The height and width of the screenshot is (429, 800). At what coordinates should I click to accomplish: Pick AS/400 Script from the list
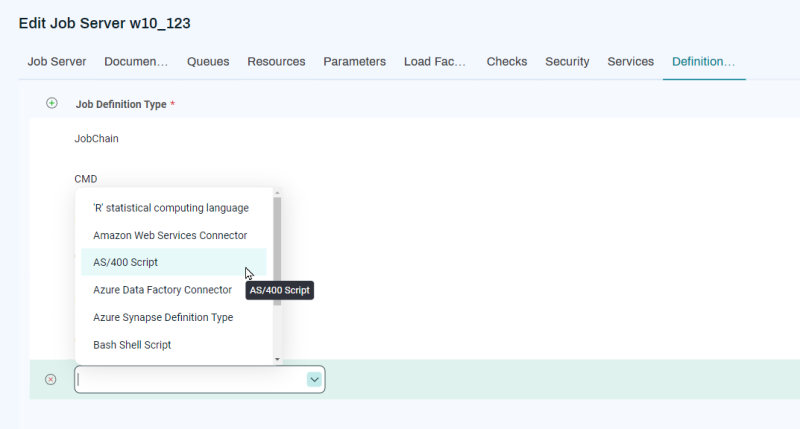click(125, 262)
